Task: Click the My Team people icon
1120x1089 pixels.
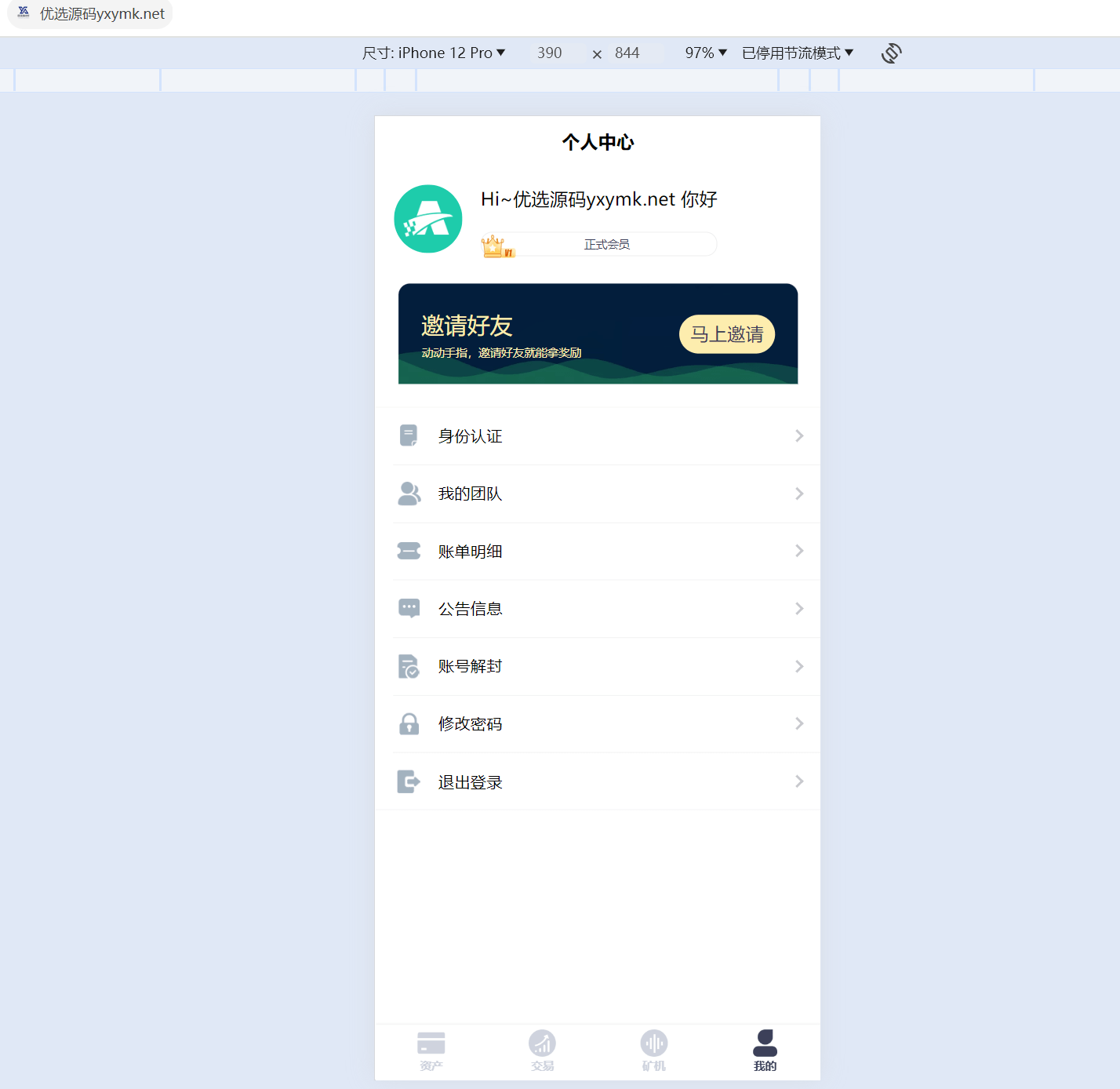Action: click(409, 494)
